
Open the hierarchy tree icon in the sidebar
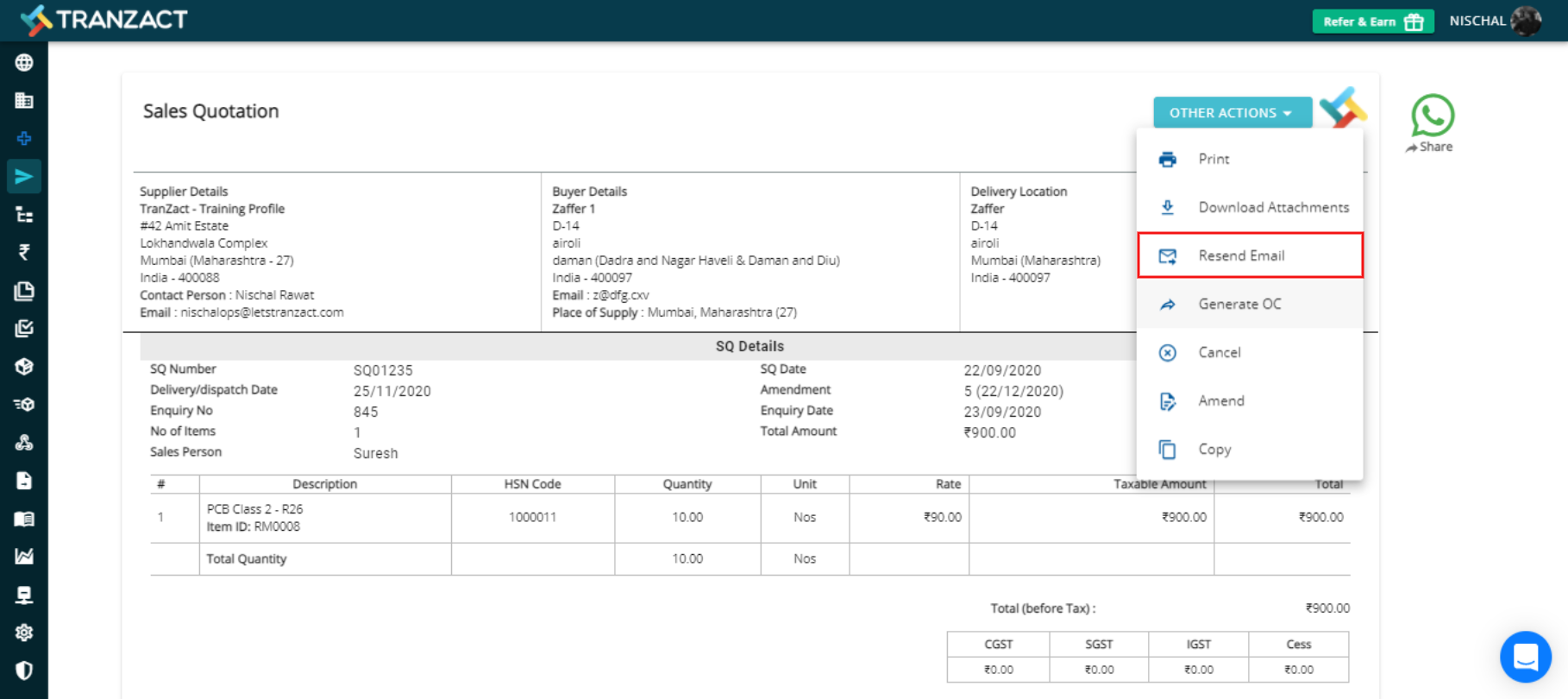coord(24,215)
